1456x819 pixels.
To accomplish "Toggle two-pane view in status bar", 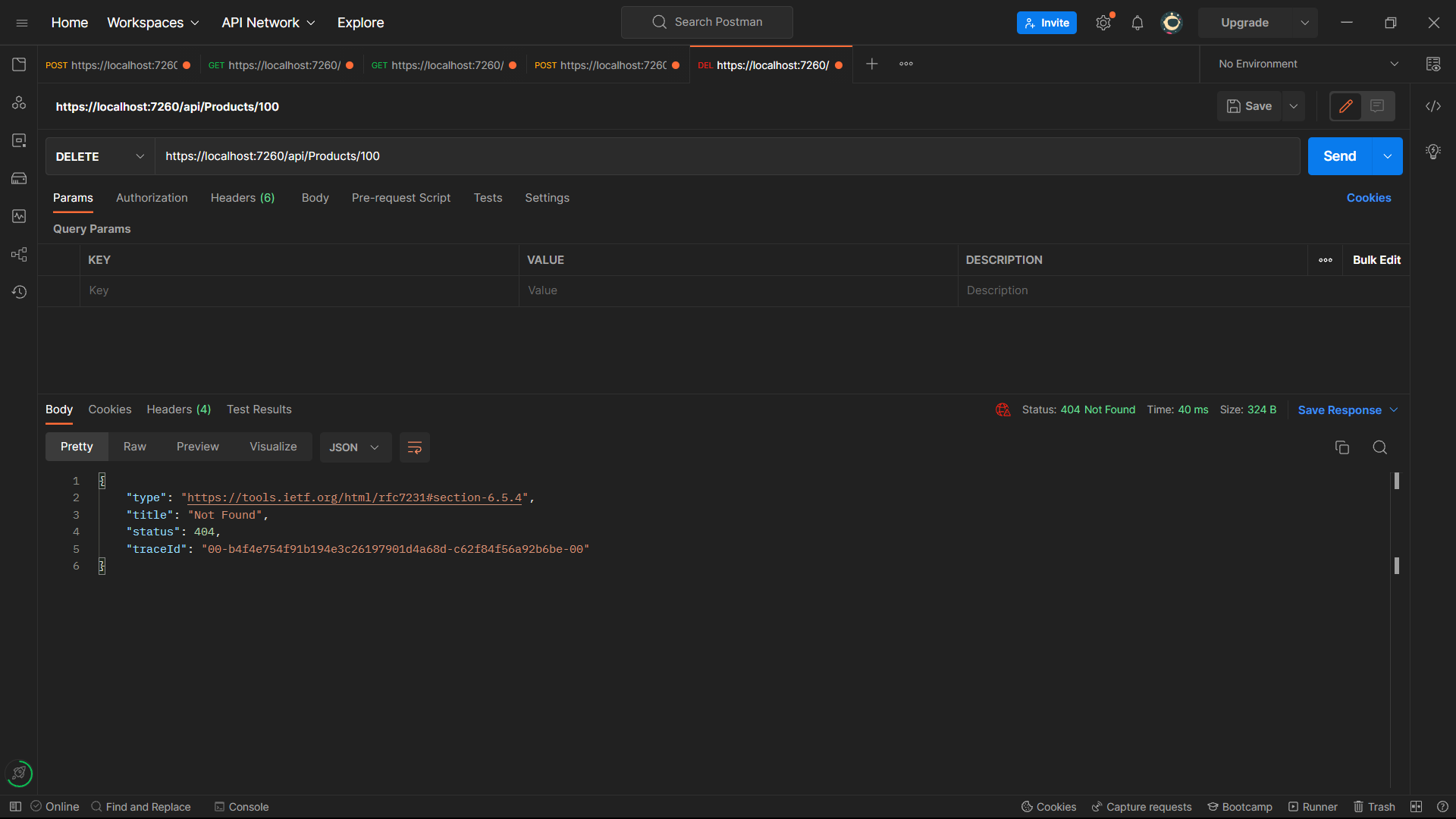I will click(1416, 807).
